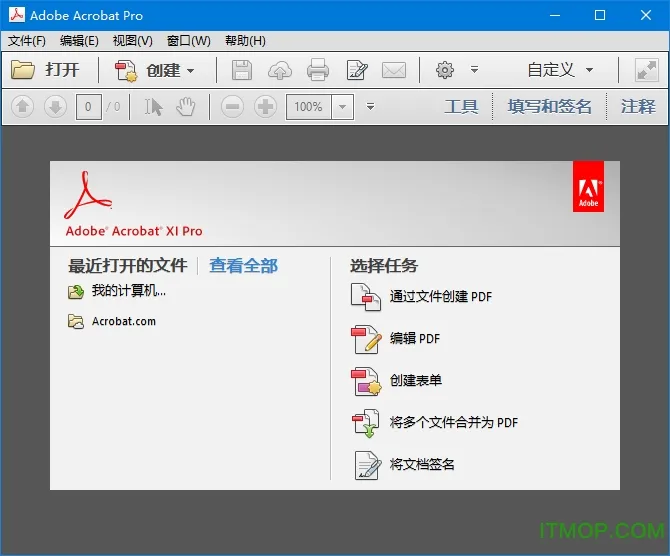Screen dimensions: 670x556
Task: Click the Open folder icon in toolbar
Action: (23, 70)
